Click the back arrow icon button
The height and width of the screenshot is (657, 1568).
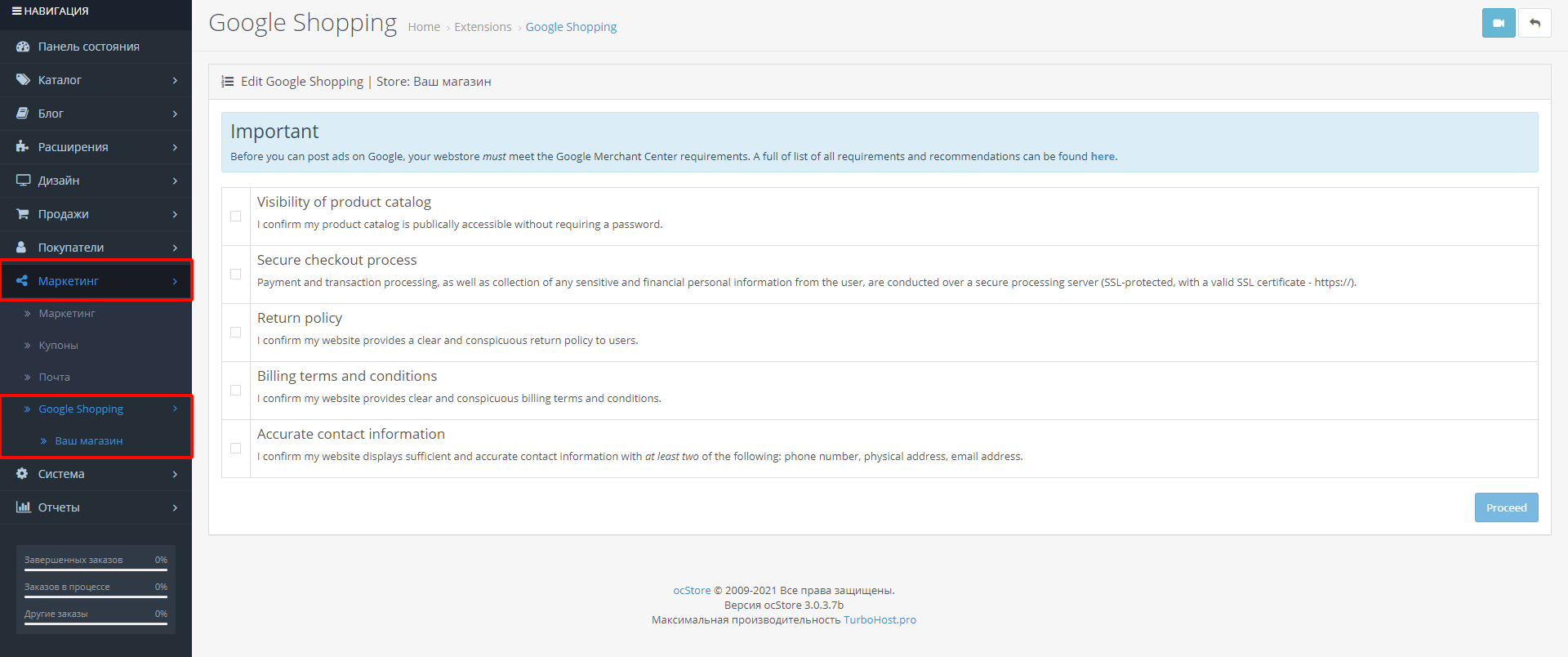(x=1535, y=23)
